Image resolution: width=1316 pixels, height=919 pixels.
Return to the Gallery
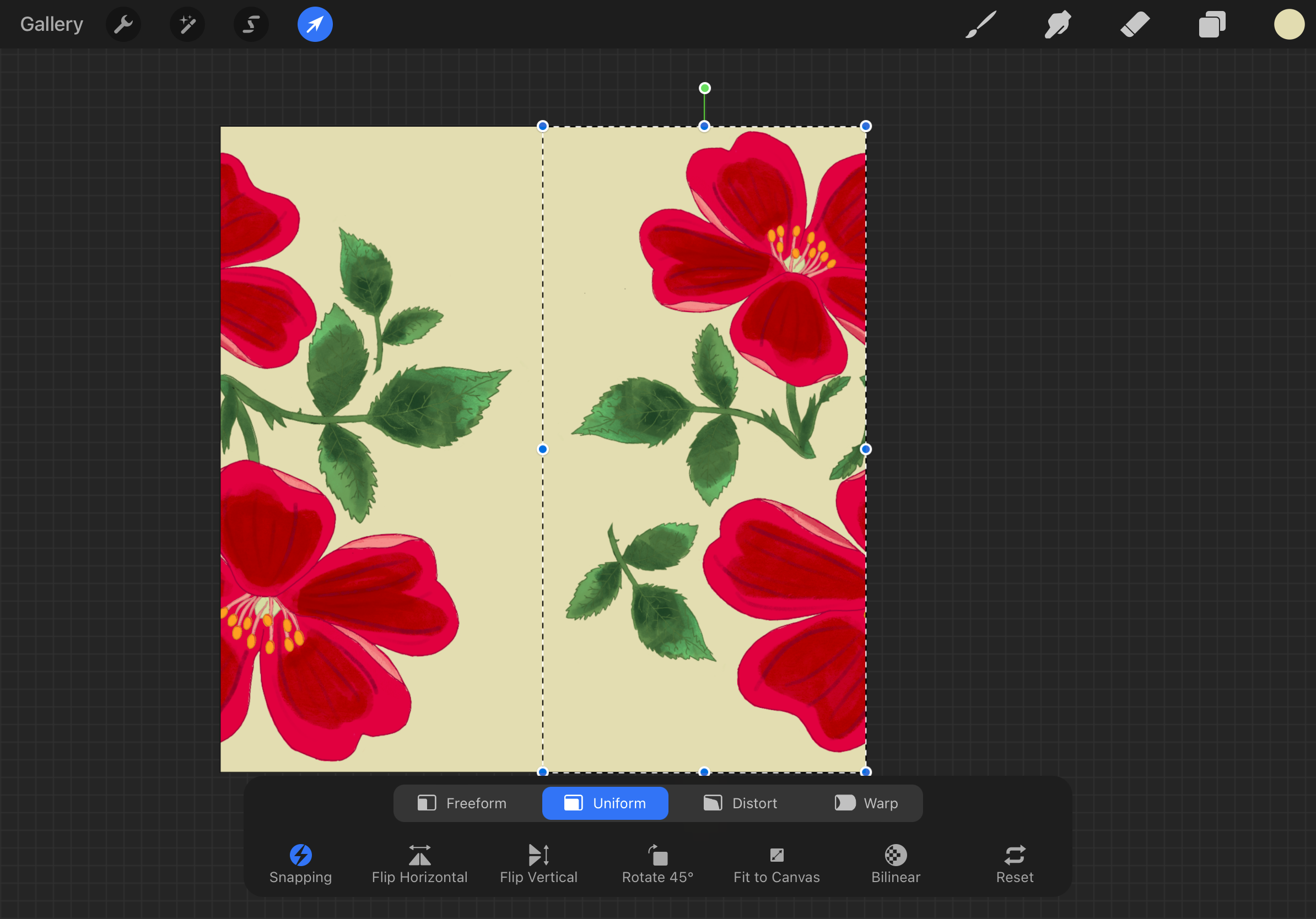click(x=52, y=25)
